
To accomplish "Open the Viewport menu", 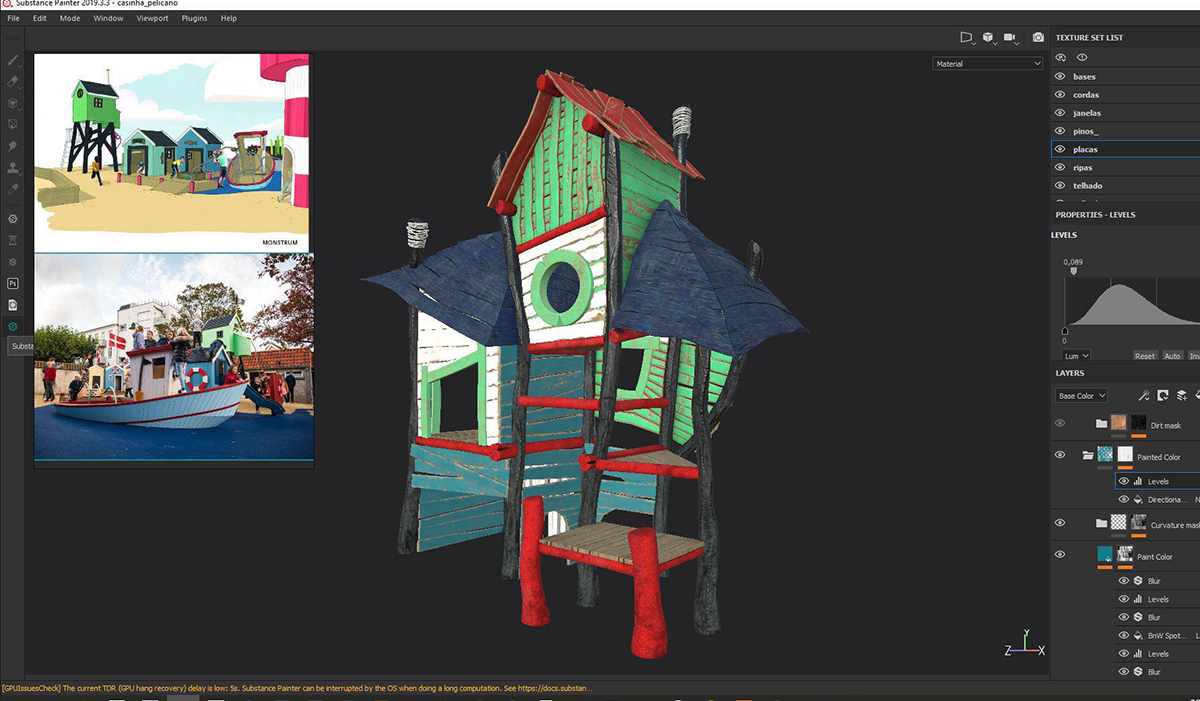I will point(152,18).
